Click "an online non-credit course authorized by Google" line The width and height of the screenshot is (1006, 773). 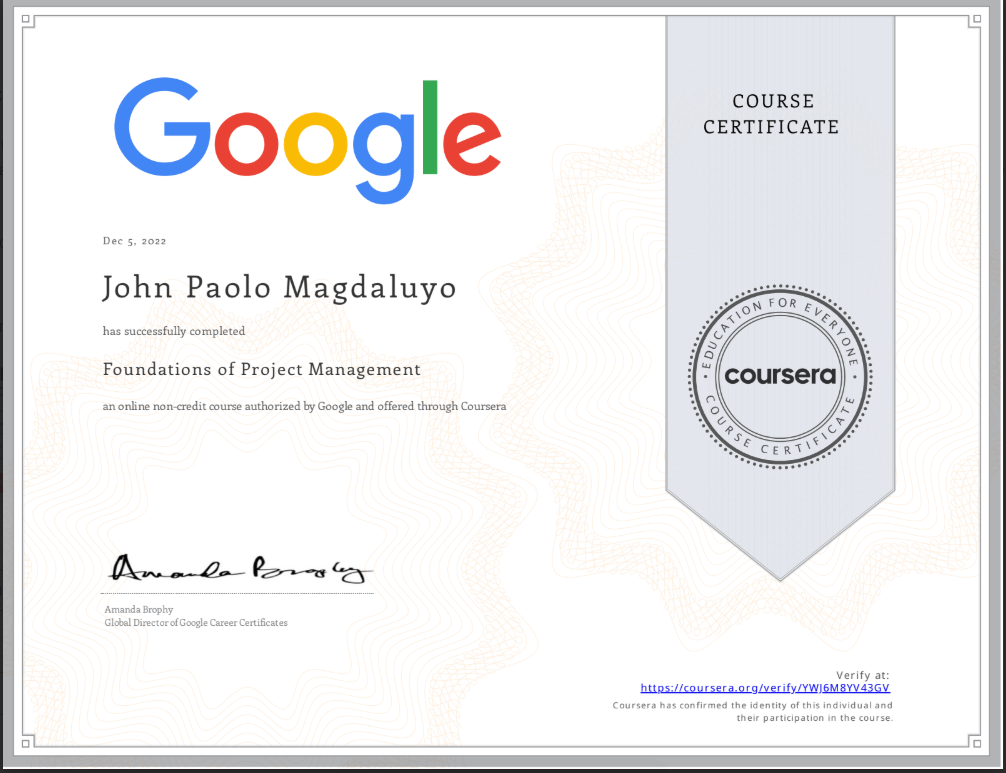(304, 406)
